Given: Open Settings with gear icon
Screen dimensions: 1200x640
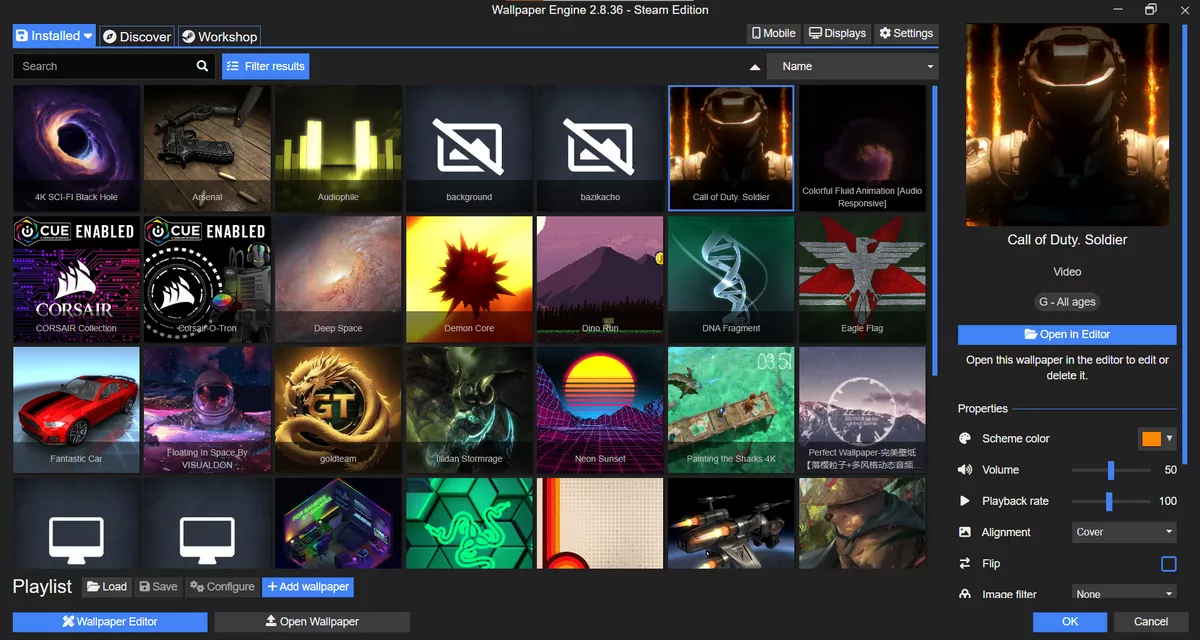Looking at the screenshot, I should tap(905, 33).
